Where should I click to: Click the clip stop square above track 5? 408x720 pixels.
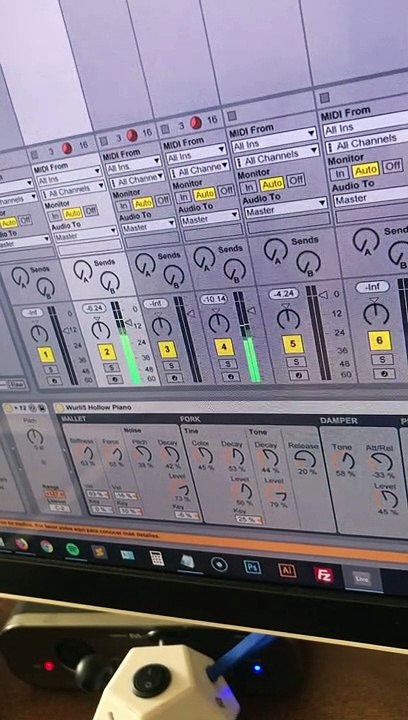pos(324,97)
